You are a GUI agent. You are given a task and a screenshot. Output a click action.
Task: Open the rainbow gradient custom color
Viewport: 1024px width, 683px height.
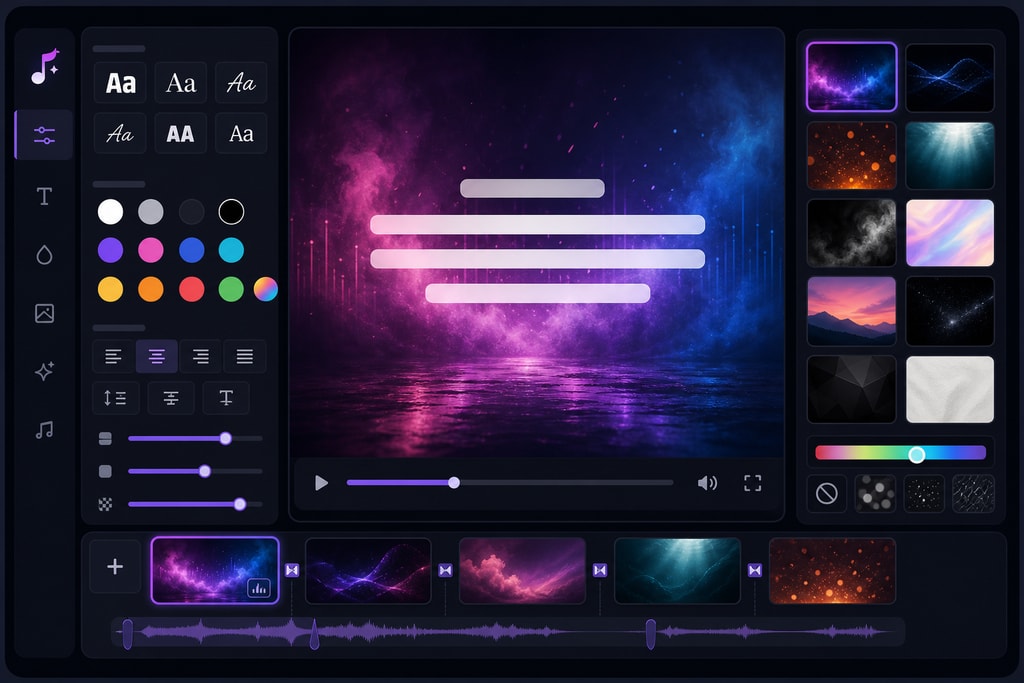coord(266,289)
